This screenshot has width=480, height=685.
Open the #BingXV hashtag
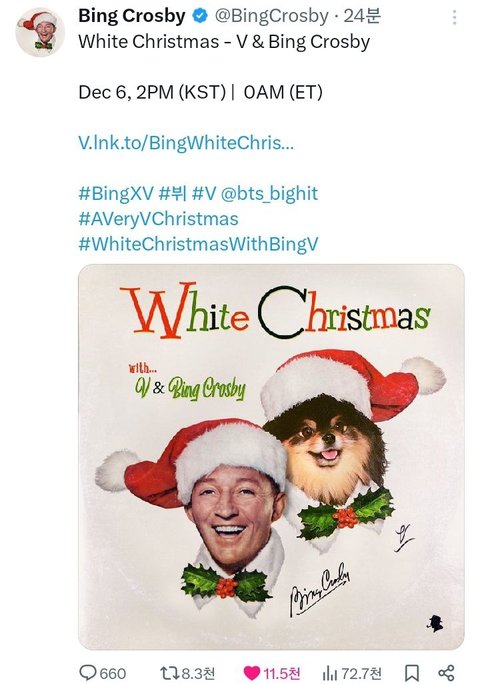(116, 194)
